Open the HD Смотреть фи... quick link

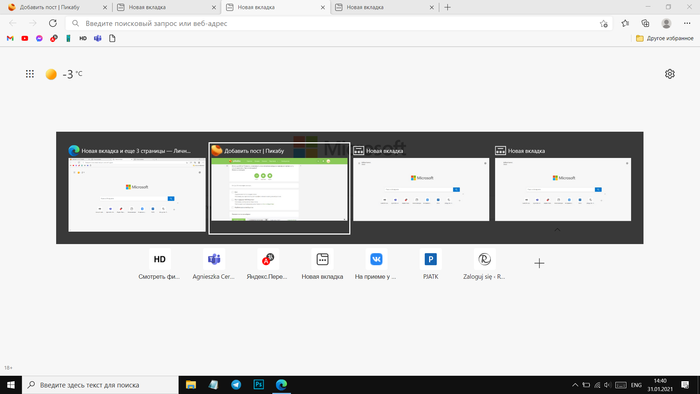click(x=159, y=264)
